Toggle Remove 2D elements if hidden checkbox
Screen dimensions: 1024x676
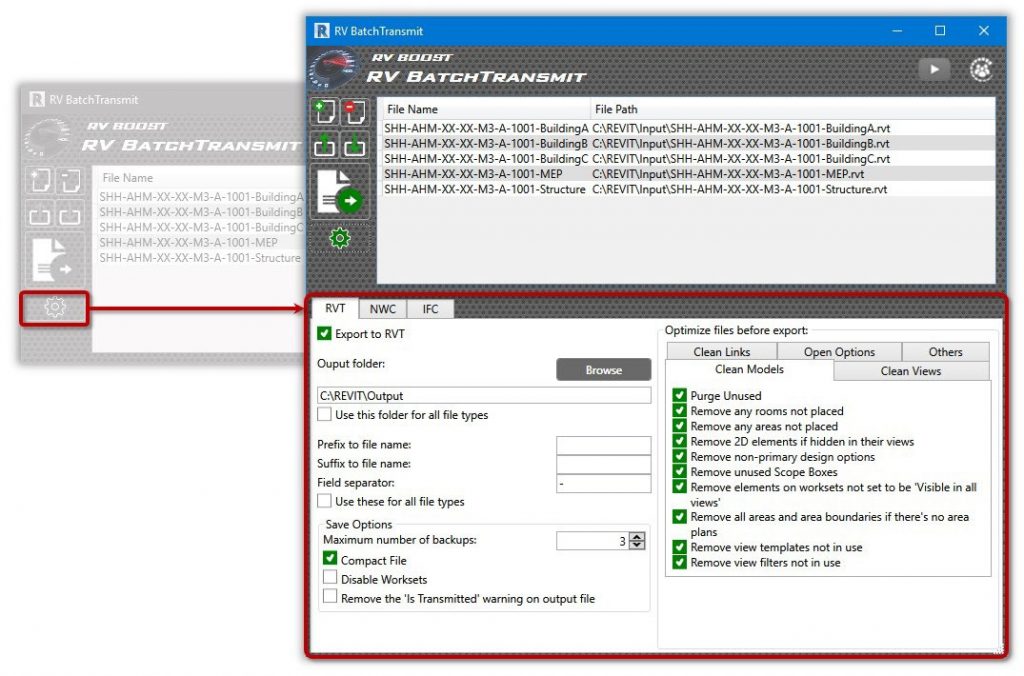click(x=679, y=441)
